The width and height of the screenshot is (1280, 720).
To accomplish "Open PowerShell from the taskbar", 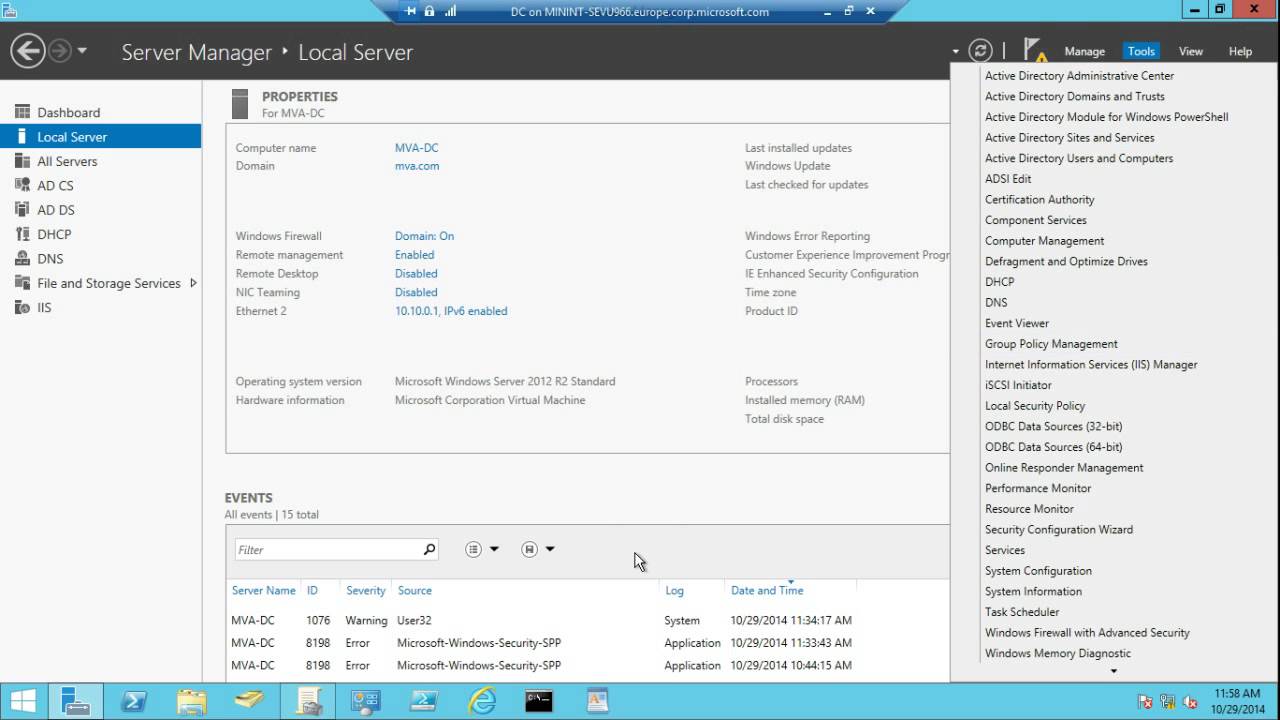I will coord(134,701).
